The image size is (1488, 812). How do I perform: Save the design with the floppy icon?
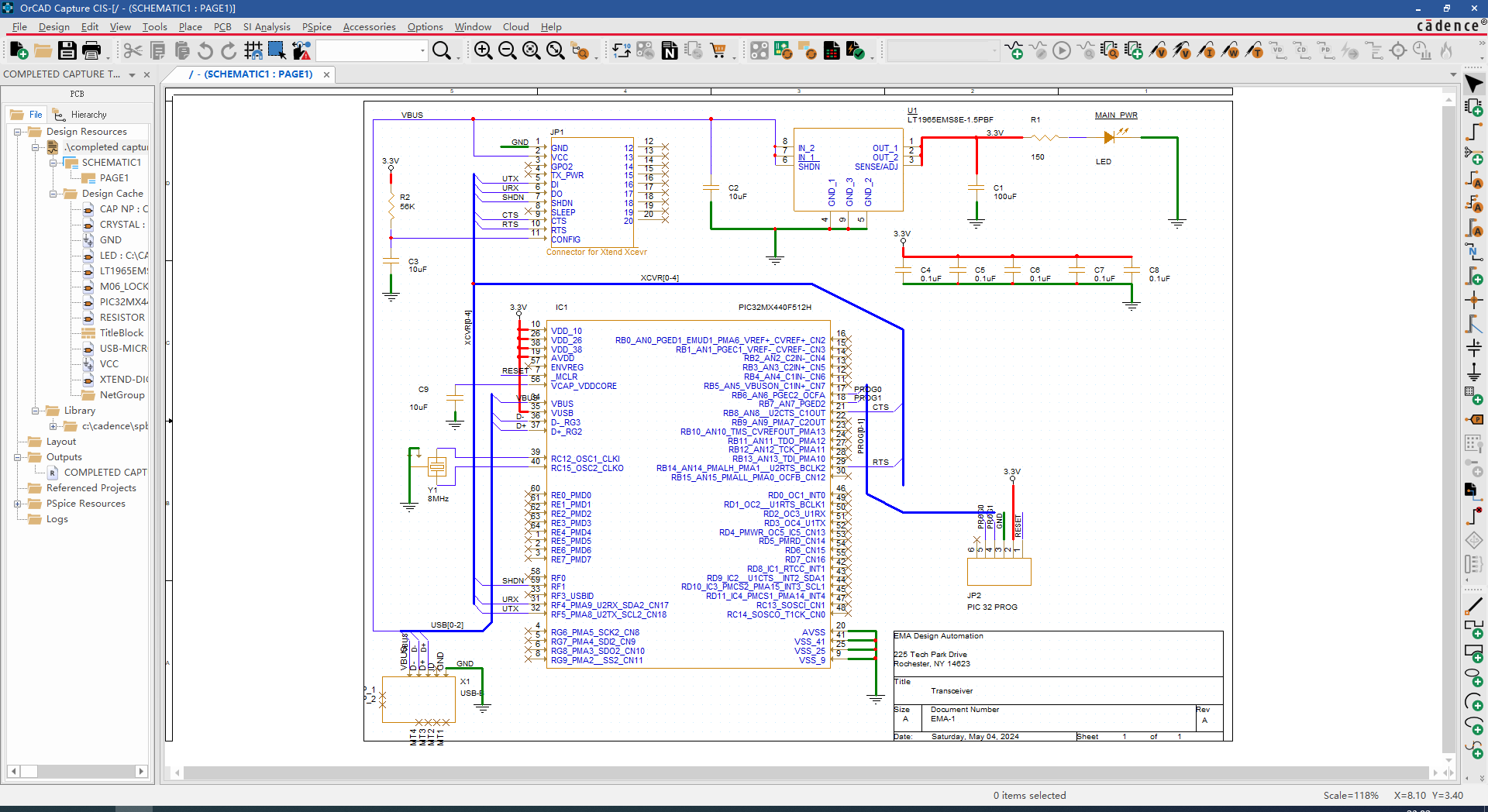click(x=67, y=51)
